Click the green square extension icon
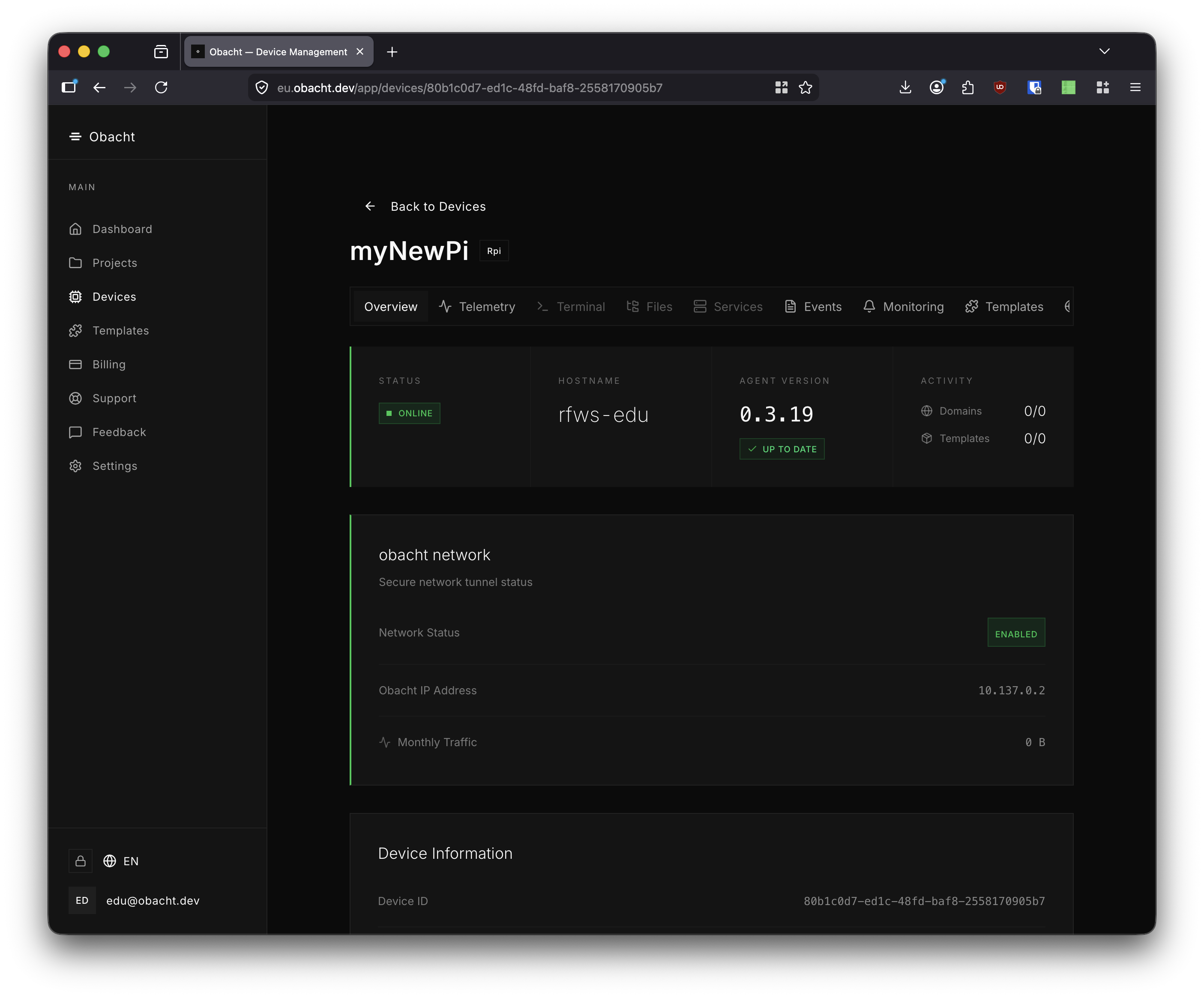The height and width of the screenshot is (998, 1204). 1068,87
